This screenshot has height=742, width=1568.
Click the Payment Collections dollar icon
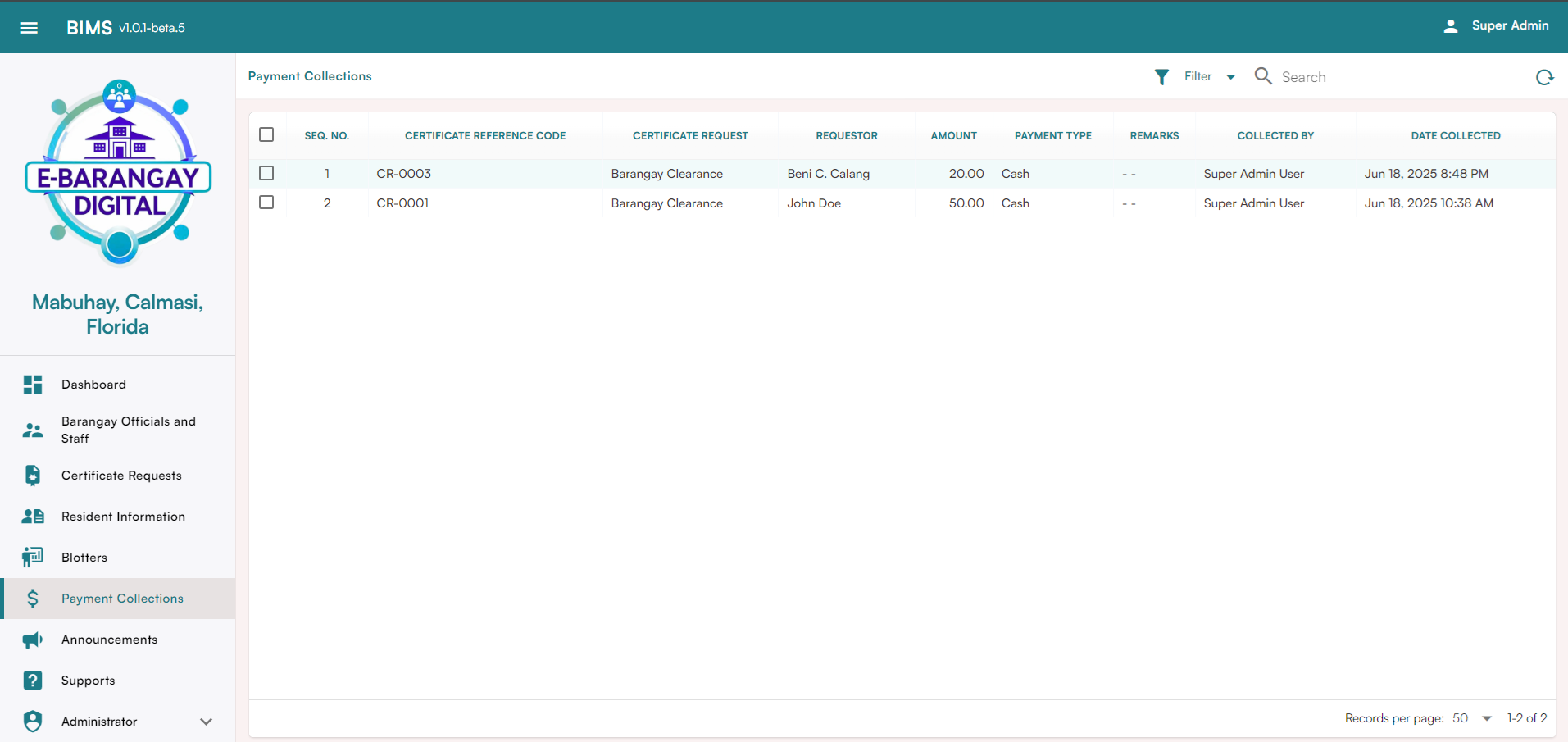click(33, 599)
